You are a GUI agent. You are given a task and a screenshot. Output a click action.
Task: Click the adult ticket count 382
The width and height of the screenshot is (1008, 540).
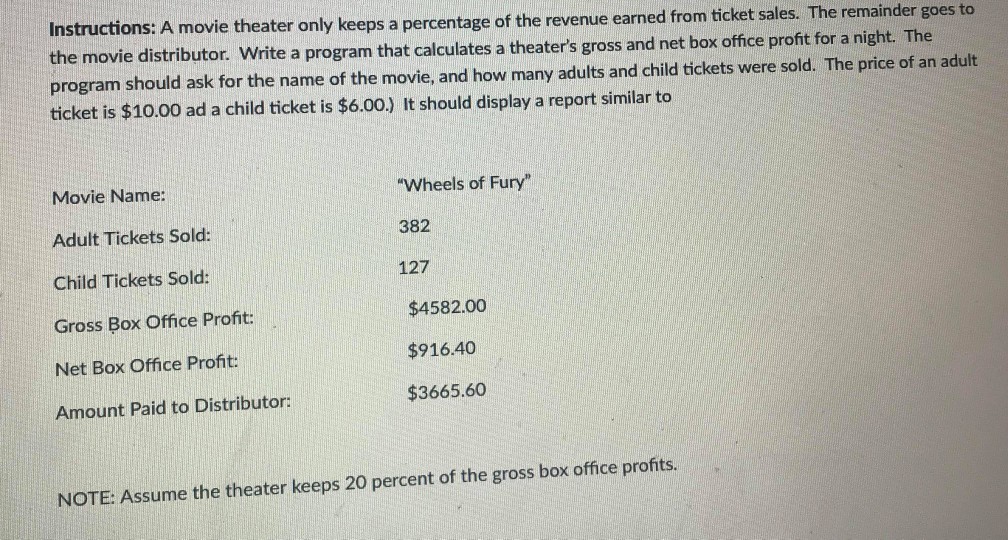click(414, 227)
